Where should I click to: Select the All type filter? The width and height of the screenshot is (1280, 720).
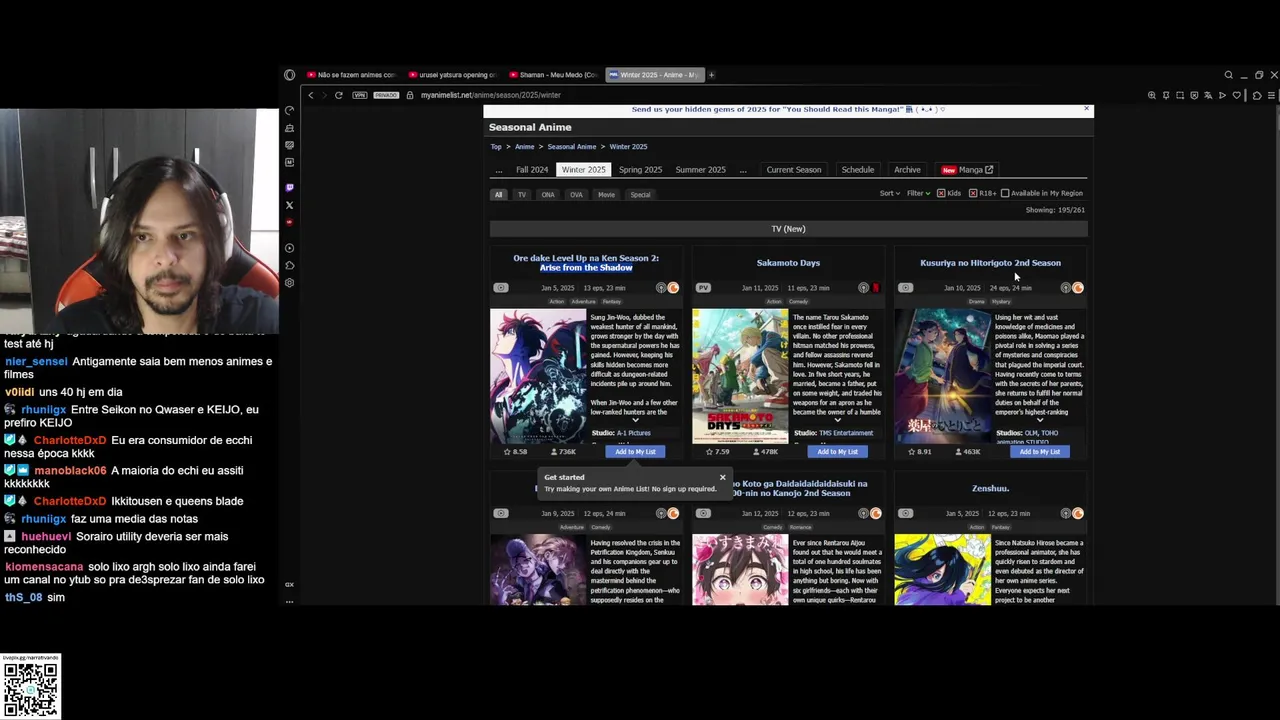point(498,195)
